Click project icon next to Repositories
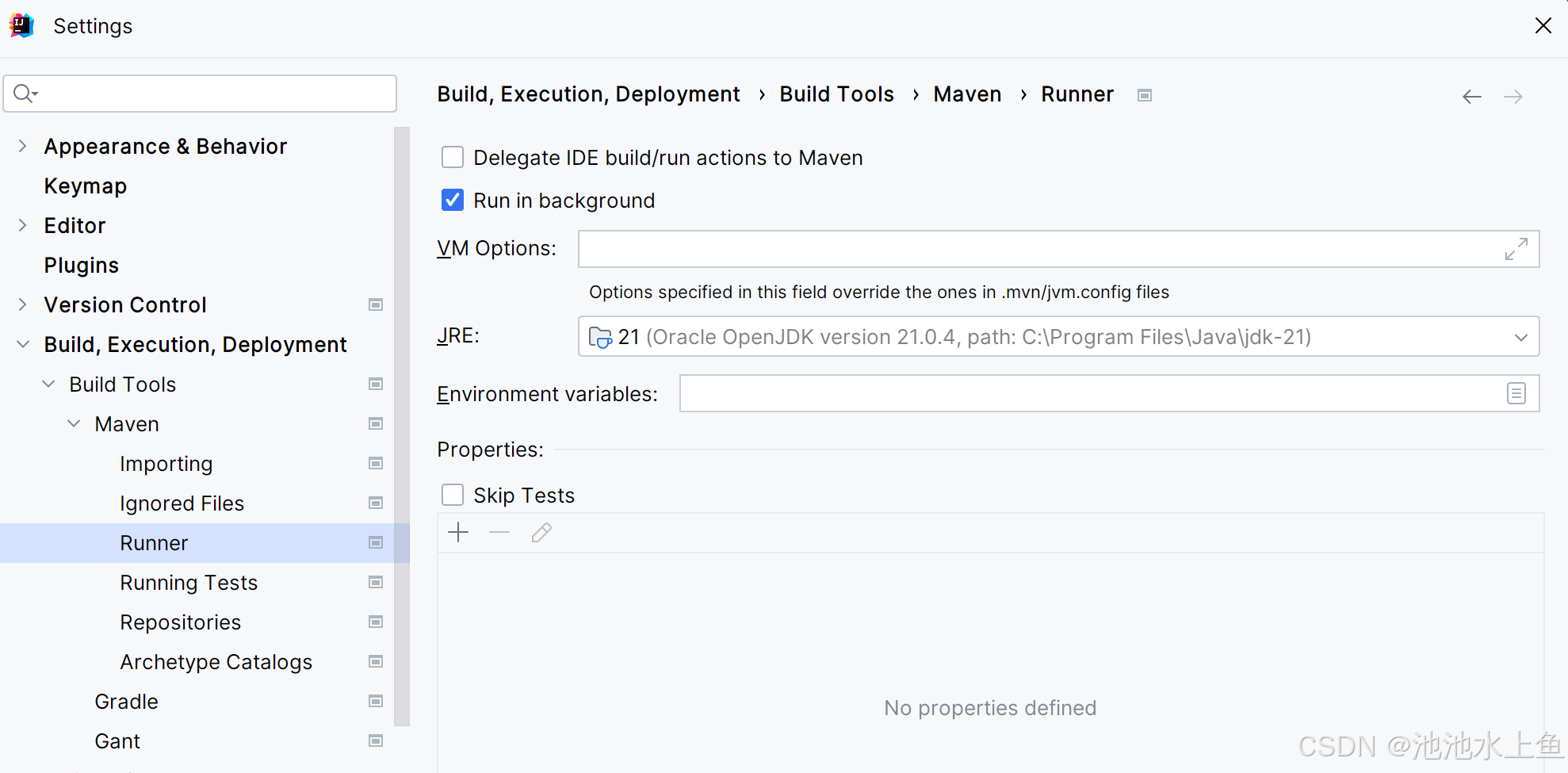 [376, 622]
